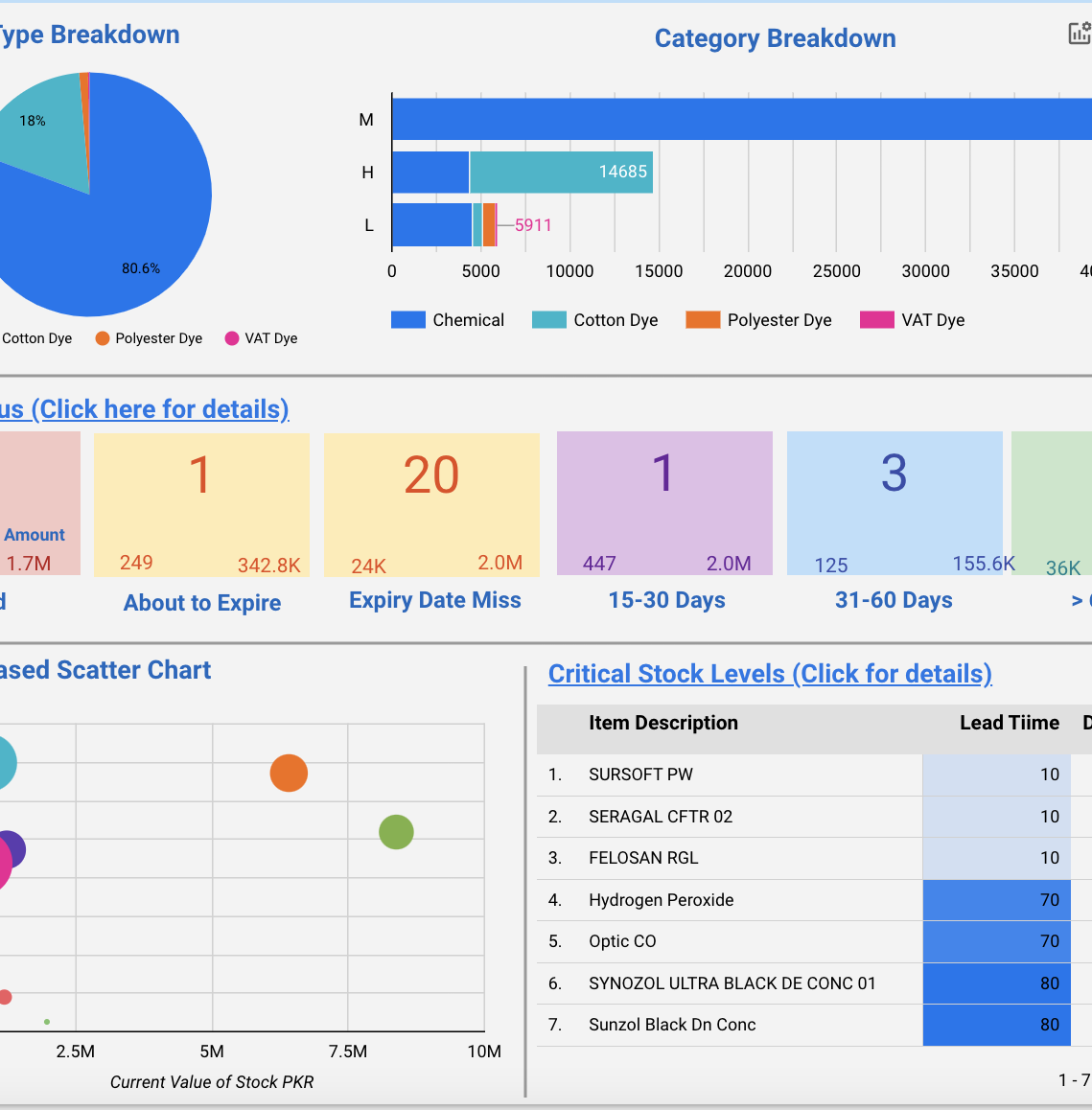
Task: Click the "15-30 Days" card
Action: [663, 504]
